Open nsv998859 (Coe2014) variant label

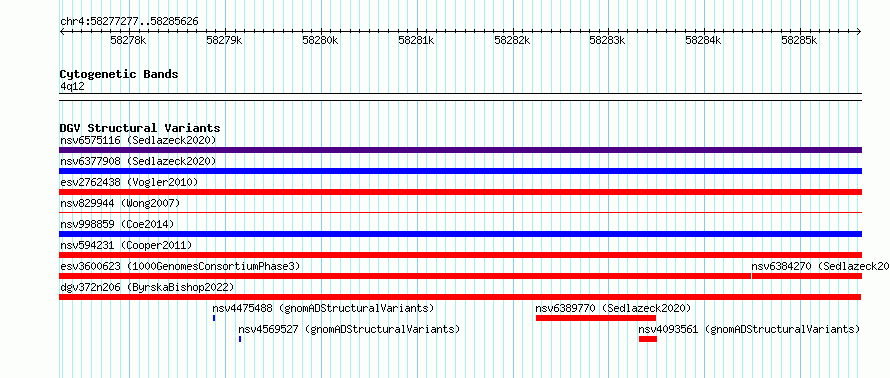[117, 224]
